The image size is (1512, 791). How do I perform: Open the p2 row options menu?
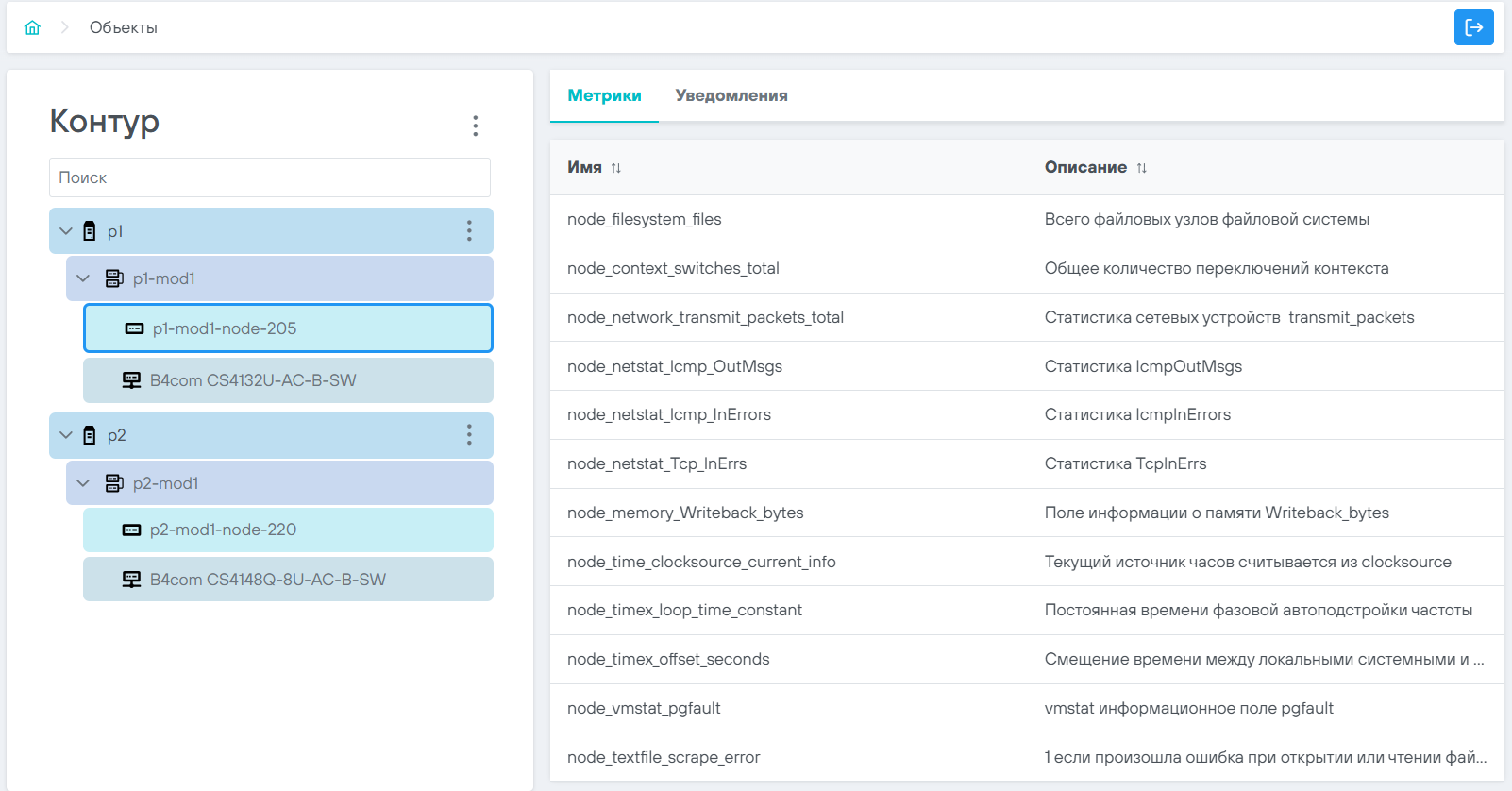click(469, 435)
